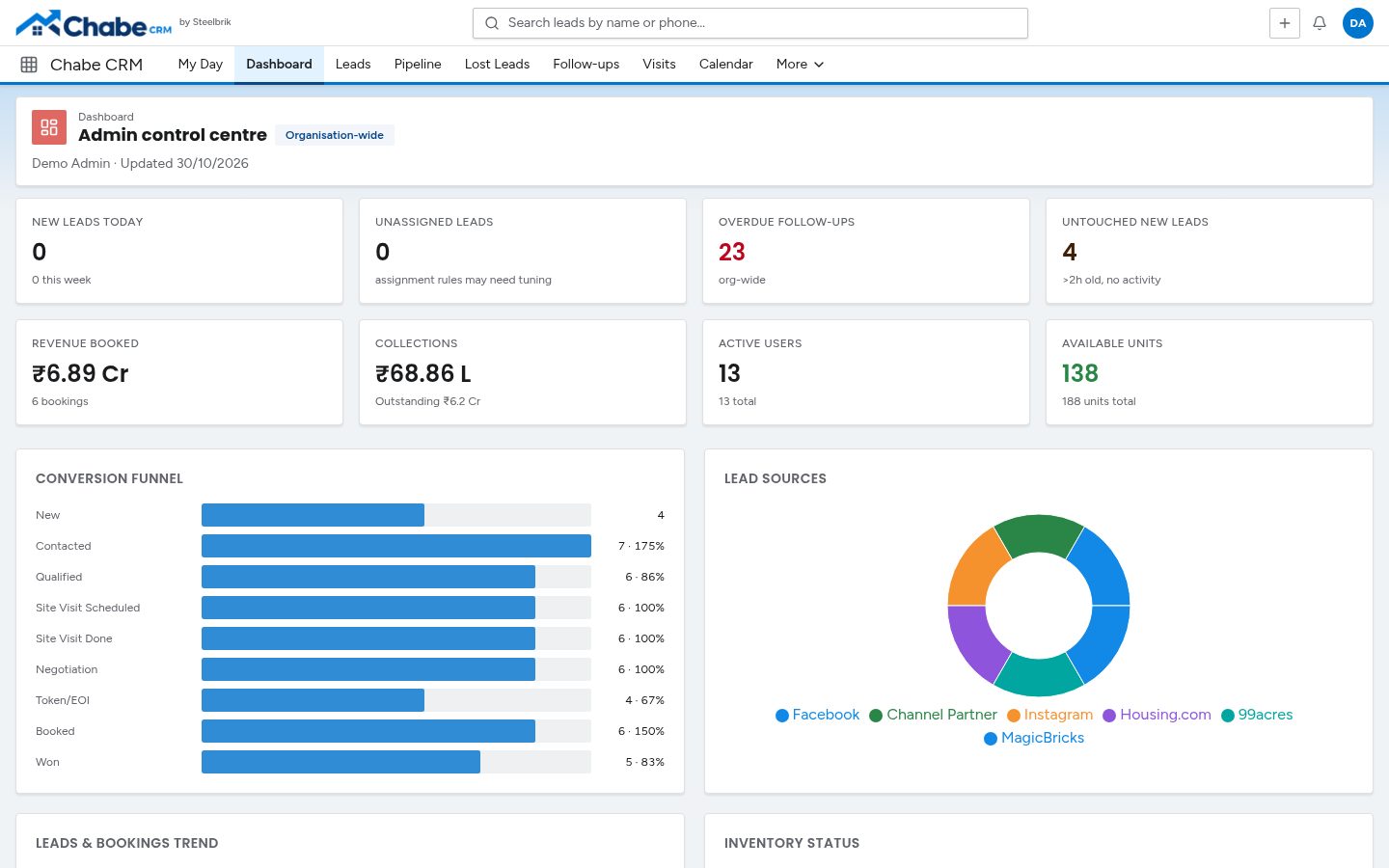The width and height of the screenshot is (1389, 868).
Task: Click the Lead Sources heading
Action: (x=776, y=478)
